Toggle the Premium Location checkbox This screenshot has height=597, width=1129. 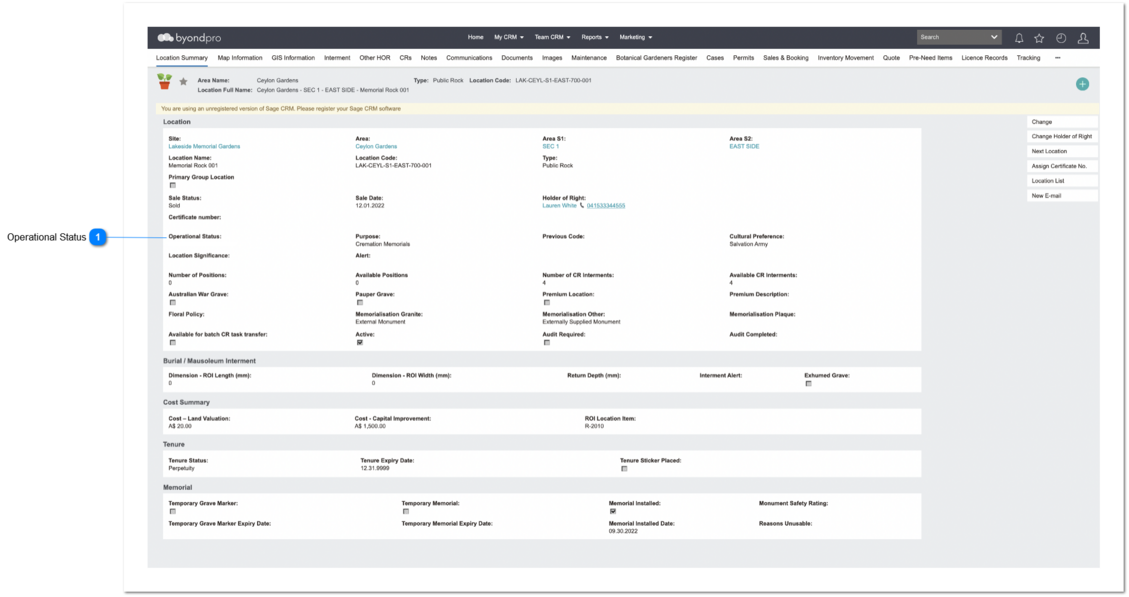547,302
